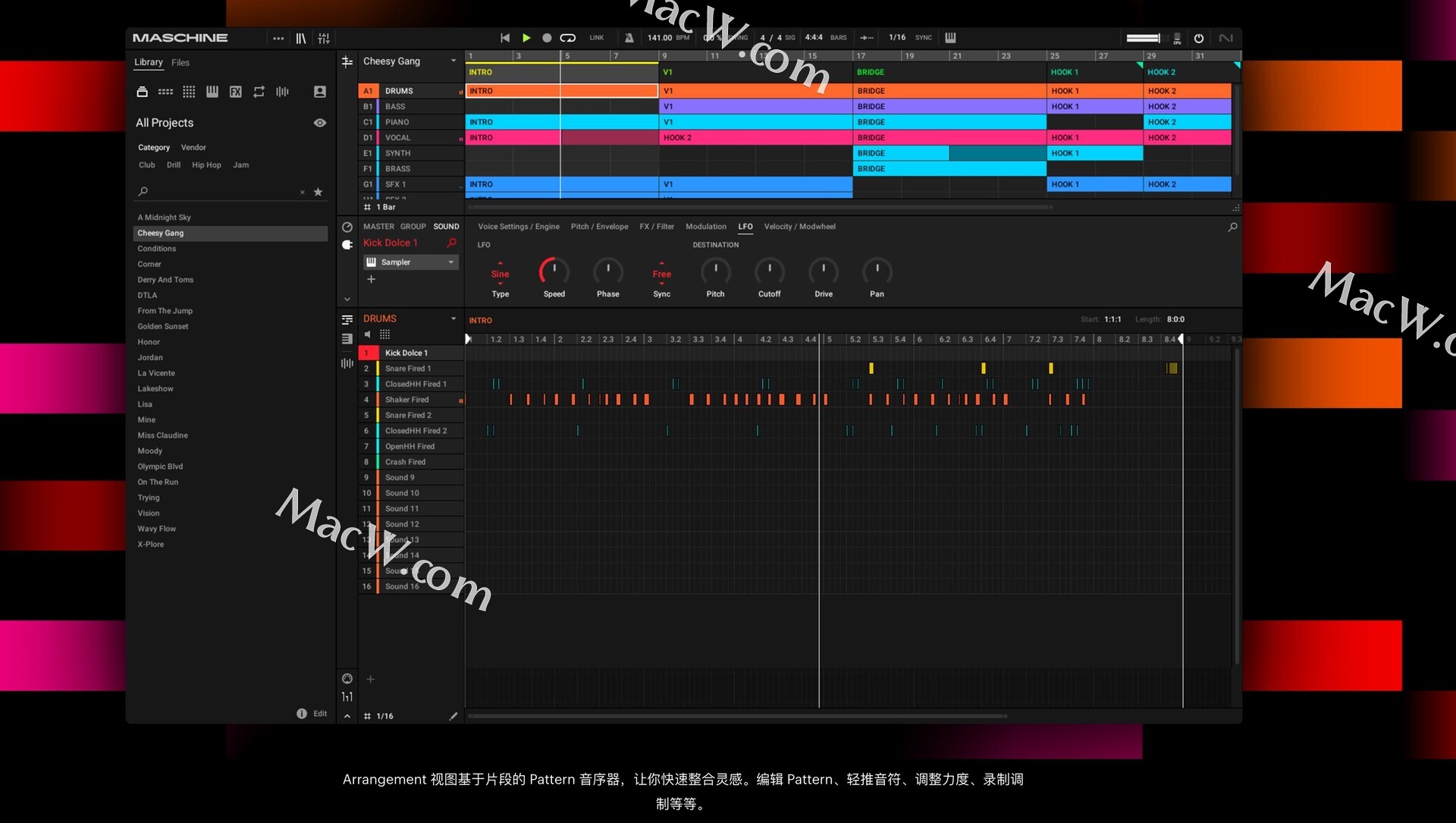Image resolution: width=1456 pixels, height=823 pixels.
Task: Select the One-shots waveform browser icon
Action: pyautogui.click(x=282, y=92)
